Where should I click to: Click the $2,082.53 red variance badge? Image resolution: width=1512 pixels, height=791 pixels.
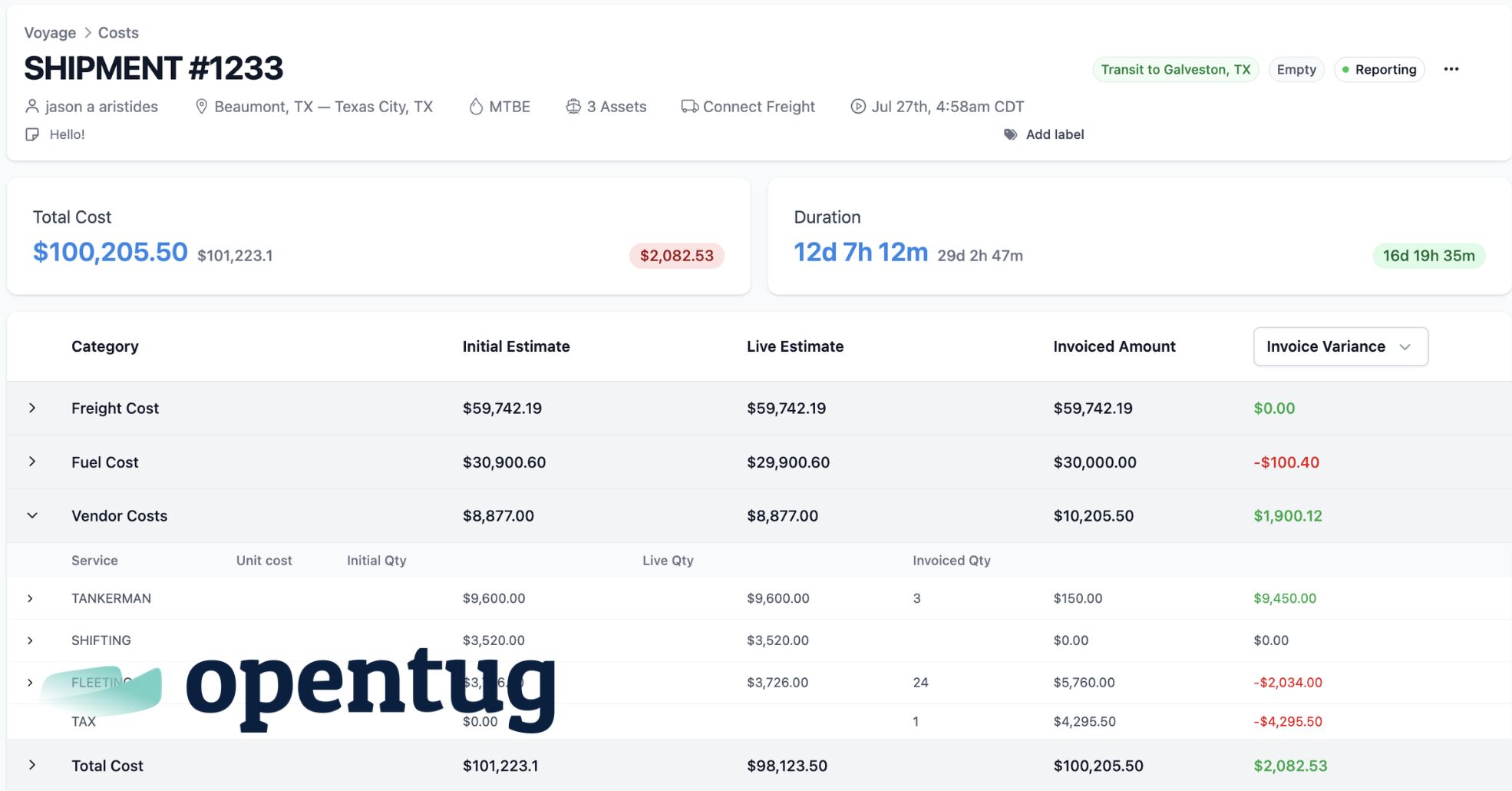pos(676,256)
